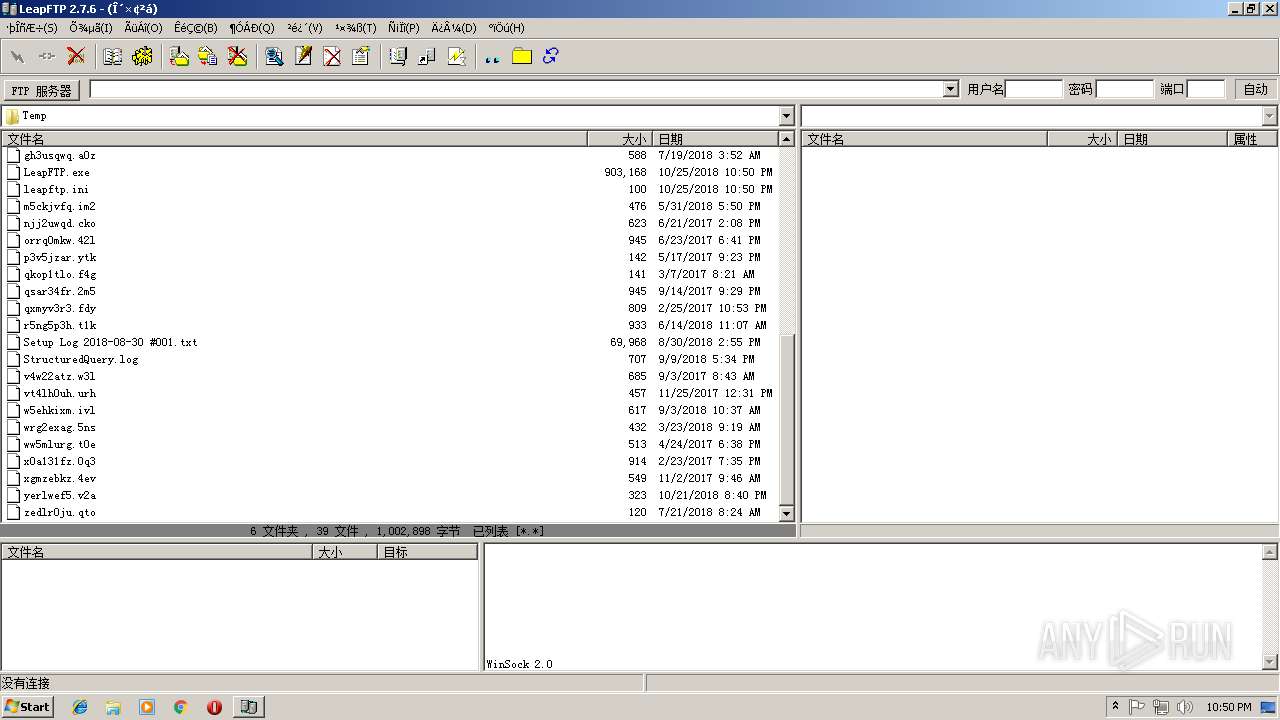Open Windows Explorer from the taskbar
This screenshot has height=720, width=1280.
click(x=113, y=707)
